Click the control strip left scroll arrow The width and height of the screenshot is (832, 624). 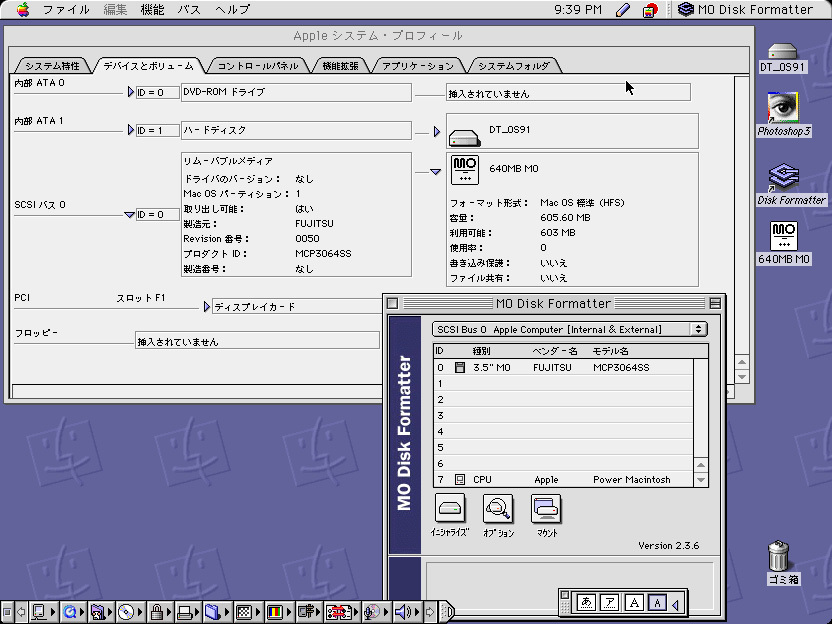click(22, 612)
